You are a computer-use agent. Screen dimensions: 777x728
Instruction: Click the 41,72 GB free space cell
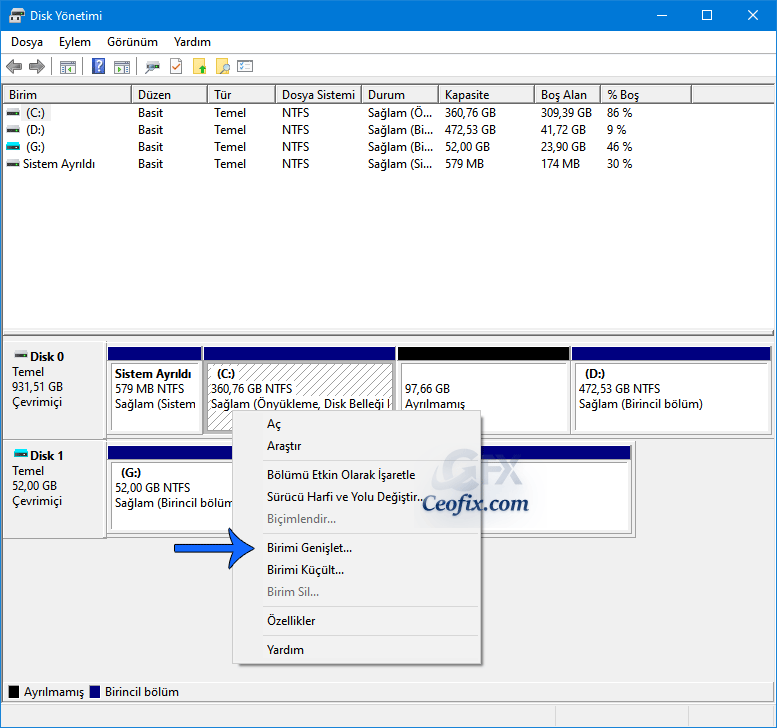point(563,130)
